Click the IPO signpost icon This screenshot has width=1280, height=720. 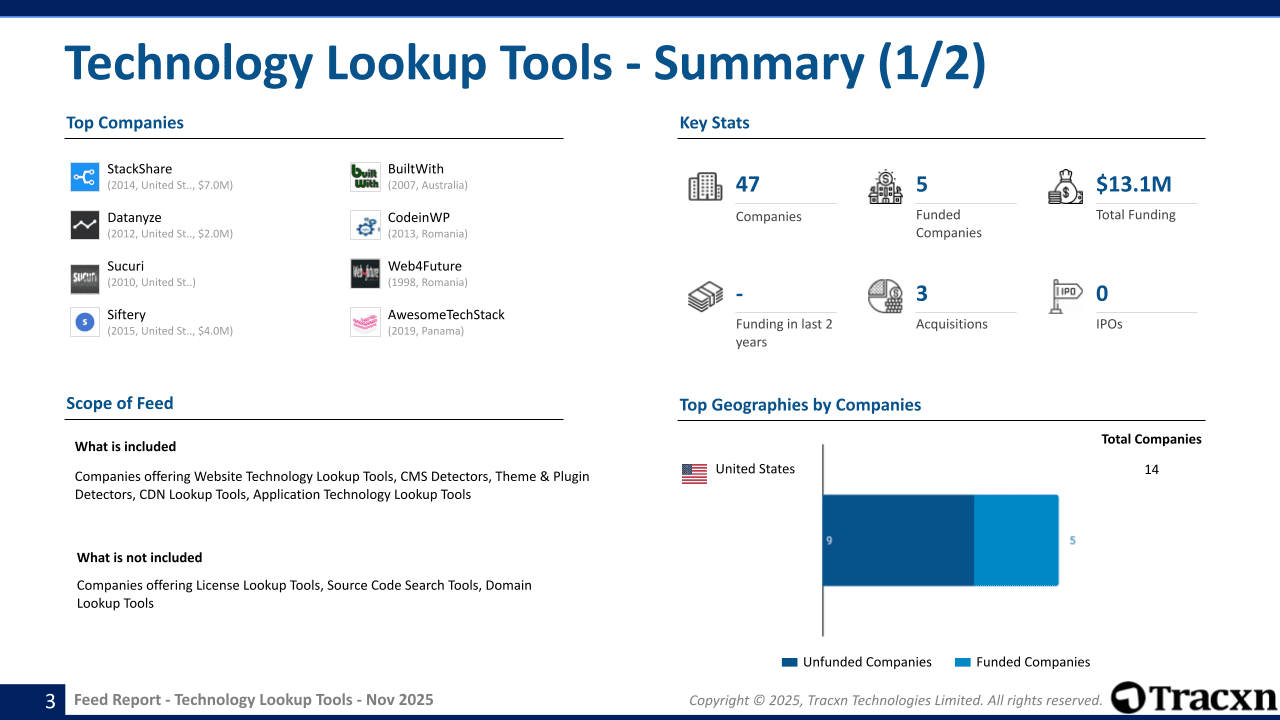[1065, 296]
